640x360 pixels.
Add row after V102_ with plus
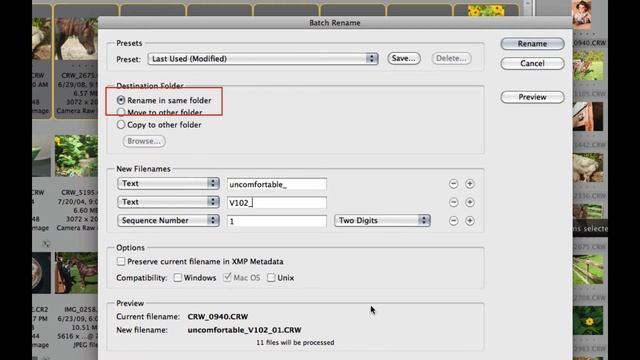coord(470,202)
